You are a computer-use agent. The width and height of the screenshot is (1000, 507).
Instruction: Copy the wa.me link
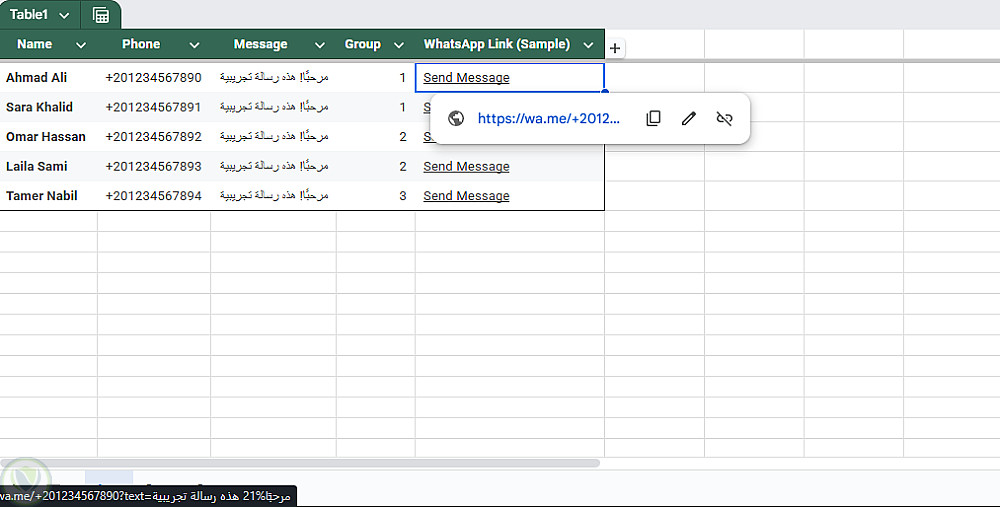[653, 118]
